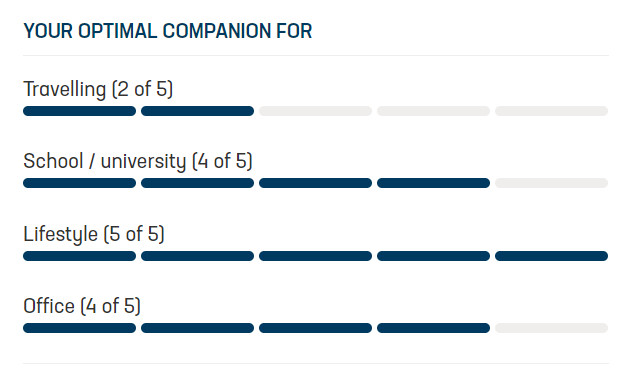Click the fifth empty Travelling rating segment

[x=551, y=111]
